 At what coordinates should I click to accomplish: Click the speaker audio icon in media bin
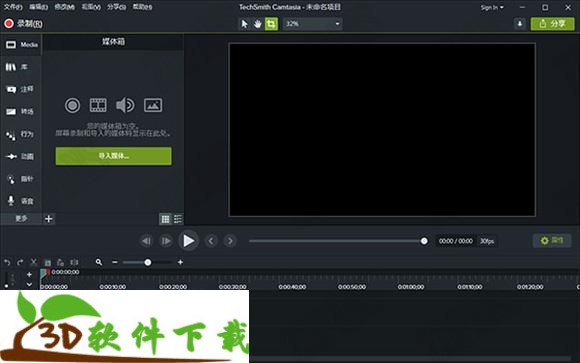[x=125, y=105]
